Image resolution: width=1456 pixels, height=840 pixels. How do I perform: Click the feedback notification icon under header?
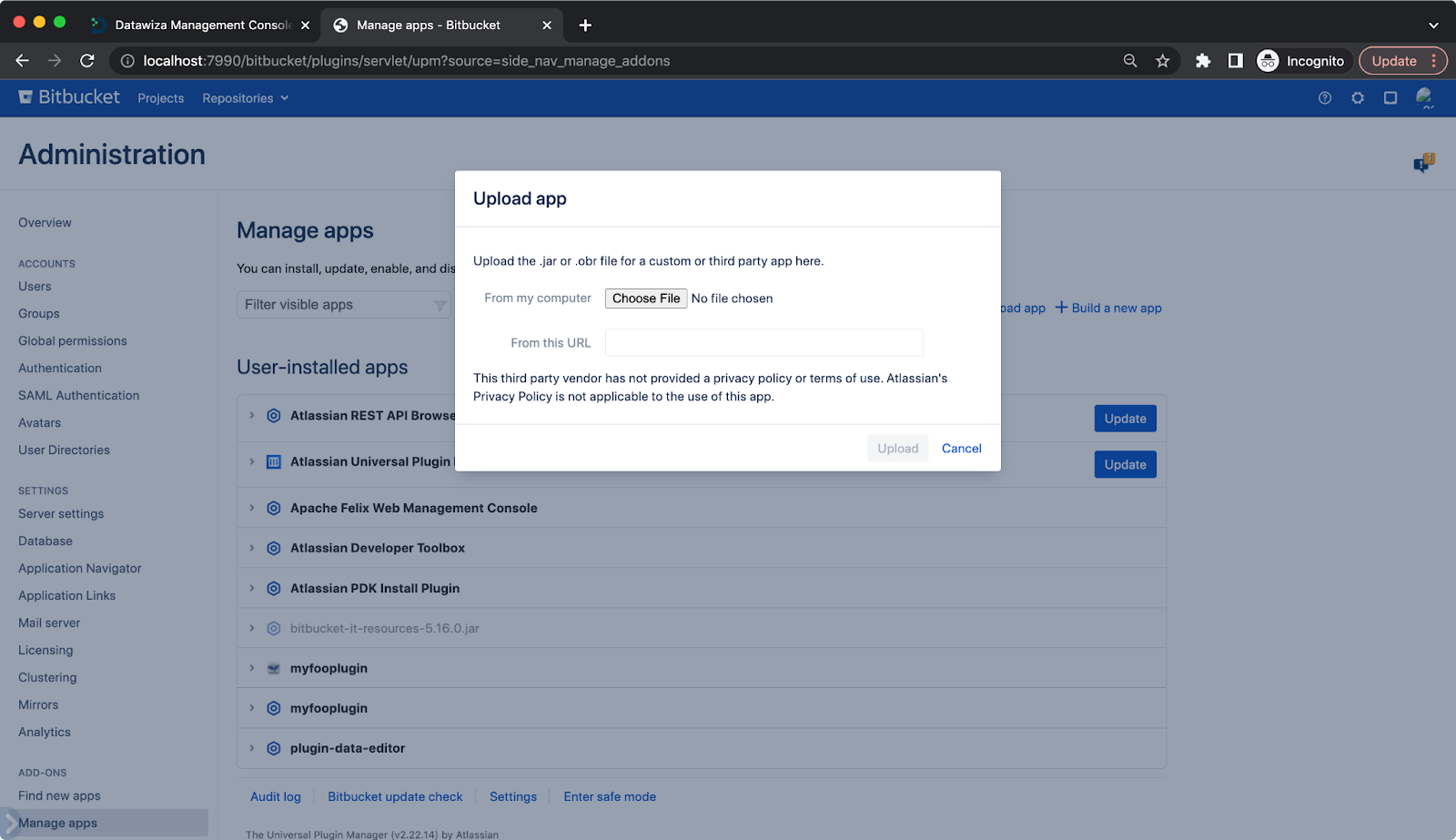1423,163
